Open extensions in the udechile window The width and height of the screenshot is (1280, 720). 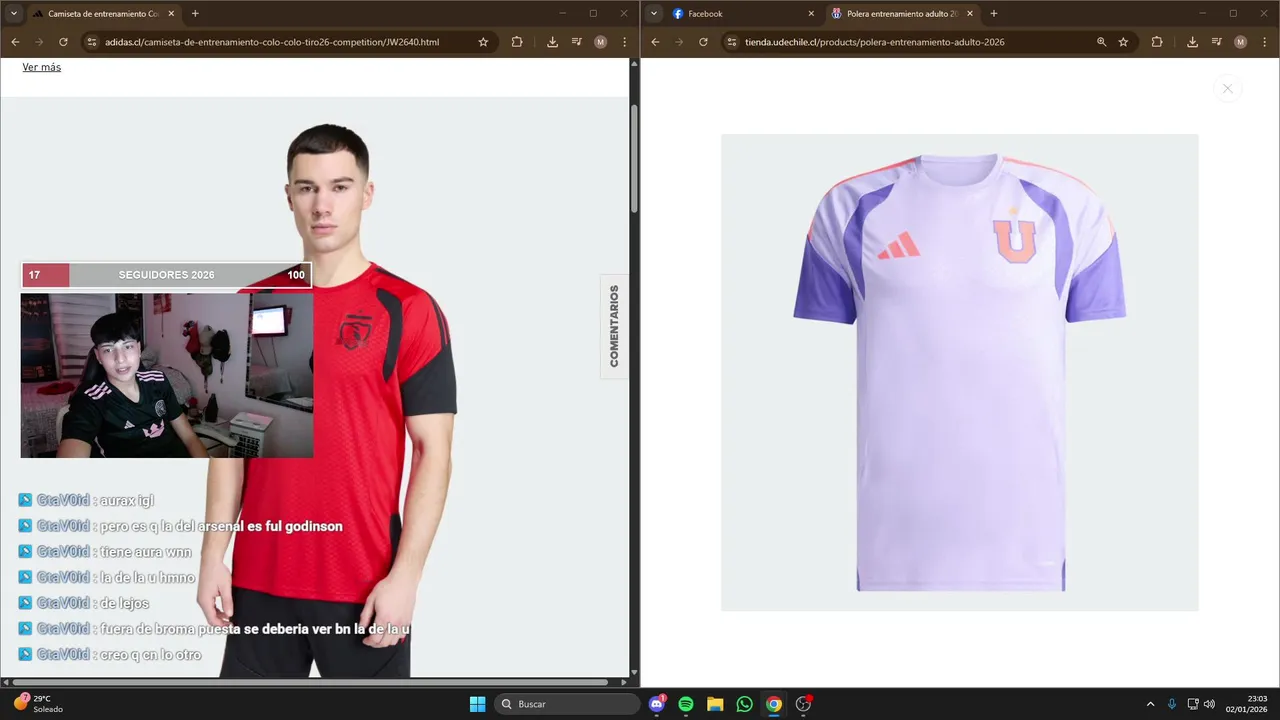click(1157, 42)
